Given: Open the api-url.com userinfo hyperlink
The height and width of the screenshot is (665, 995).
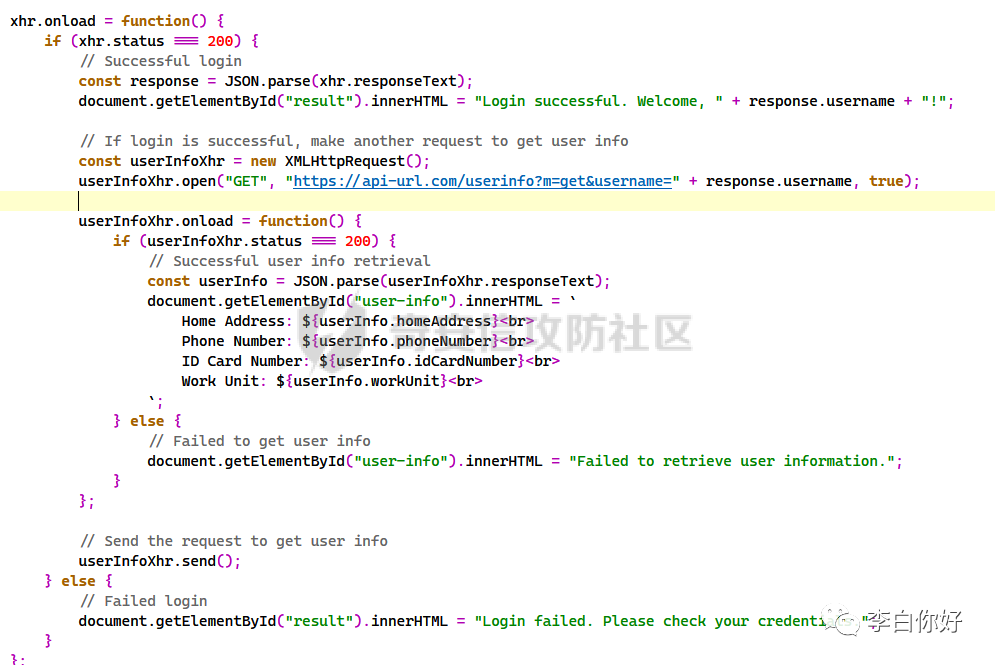Looking at the screenshot, I should (x=482, y=181).
